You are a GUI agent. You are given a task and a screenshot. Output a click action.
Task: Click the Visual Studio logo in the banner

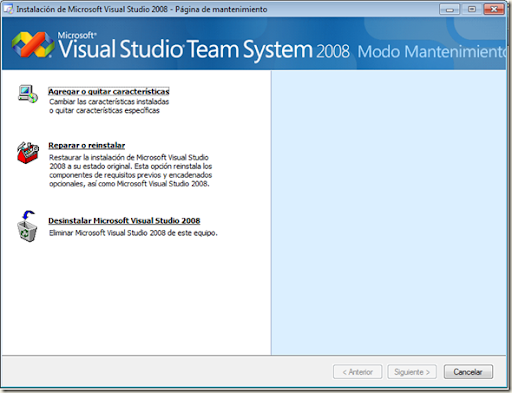[x=33, y=44]
